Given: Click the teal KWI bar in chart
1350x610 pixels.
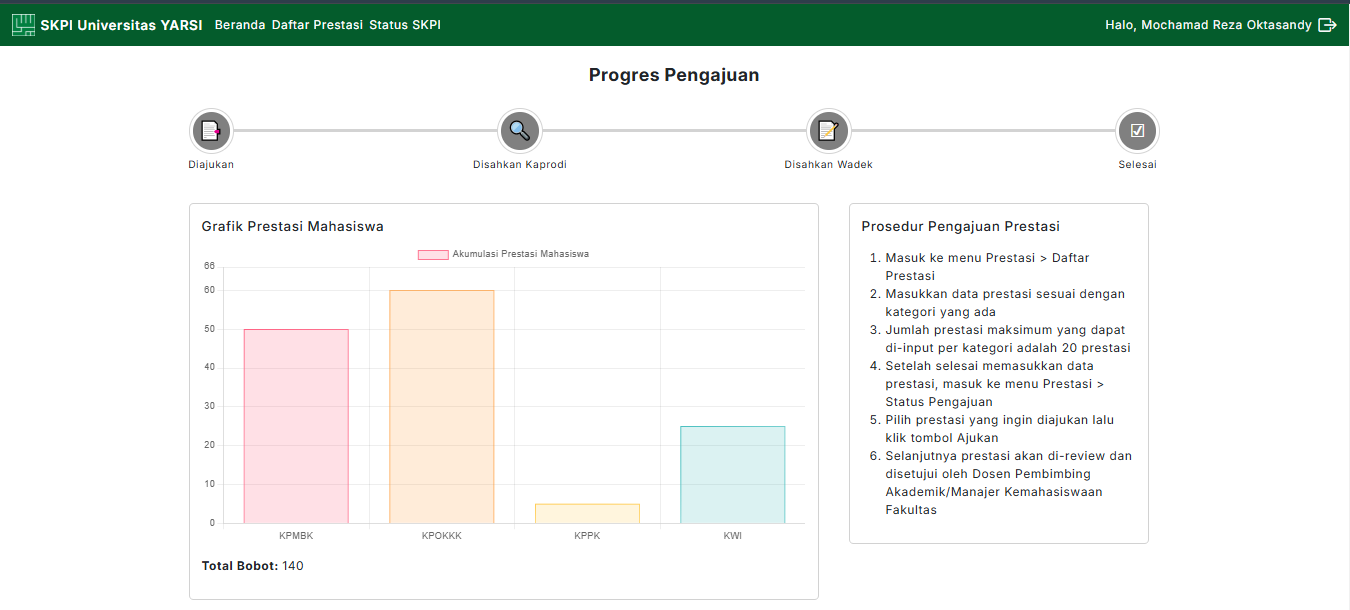Looking at the screenshot, I should [733, 474].
